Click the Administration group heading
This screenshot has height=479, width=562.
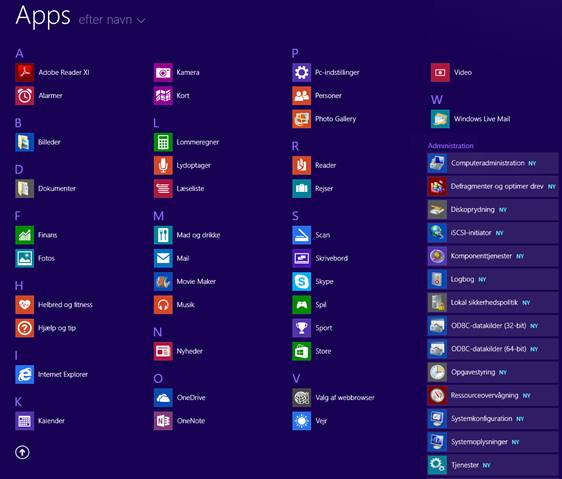tap(451, 146)
